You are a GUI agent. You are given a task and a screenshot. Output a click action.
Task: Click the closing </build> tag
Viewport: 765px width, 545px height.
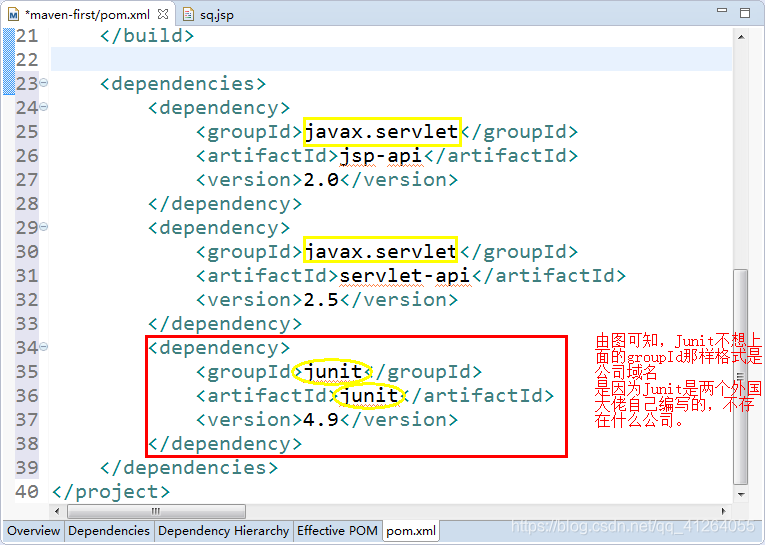click(x=147, y=36)
